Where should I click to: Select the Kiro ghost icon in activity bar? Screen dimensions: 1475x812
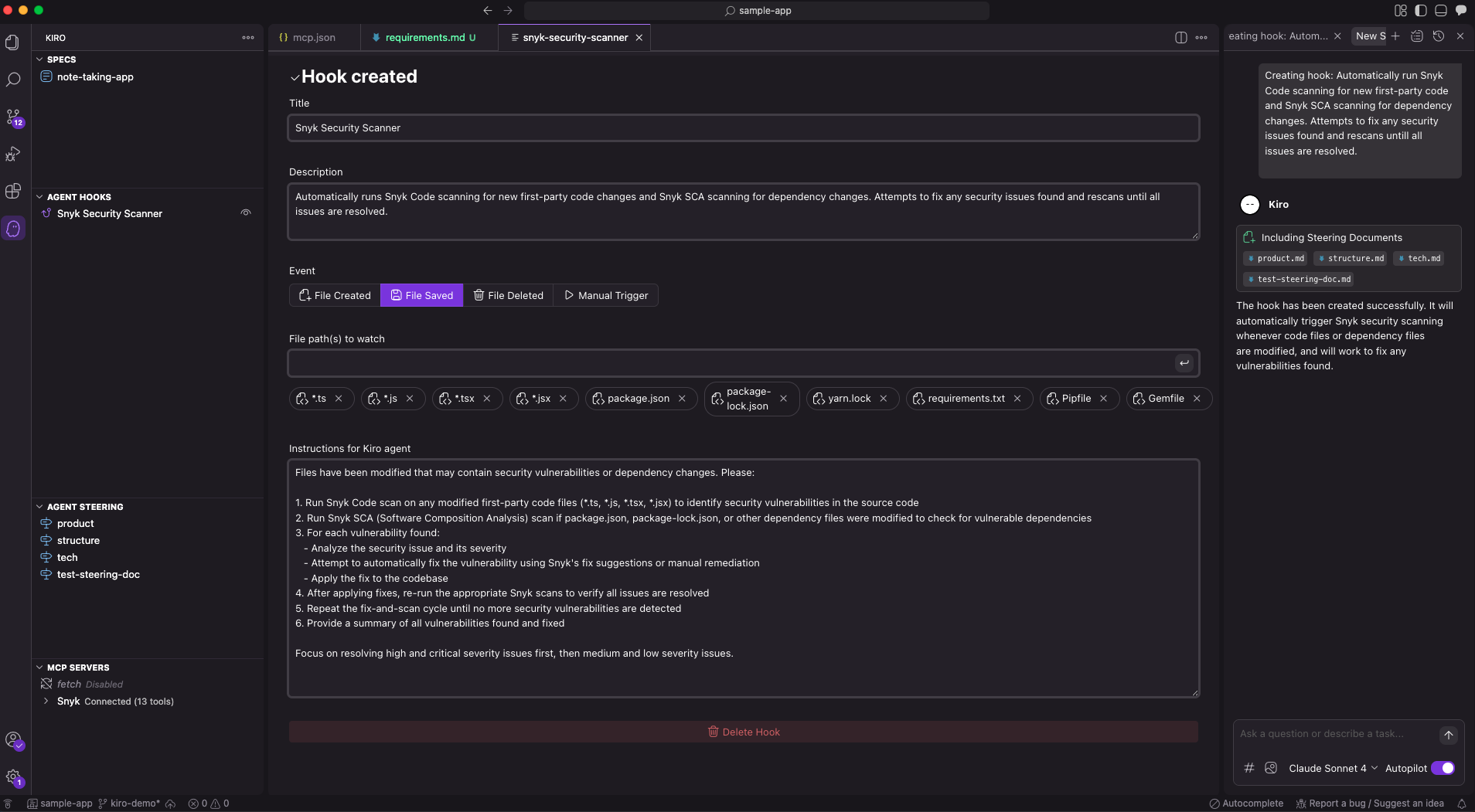pyautogui.click(x=13, y=229)
